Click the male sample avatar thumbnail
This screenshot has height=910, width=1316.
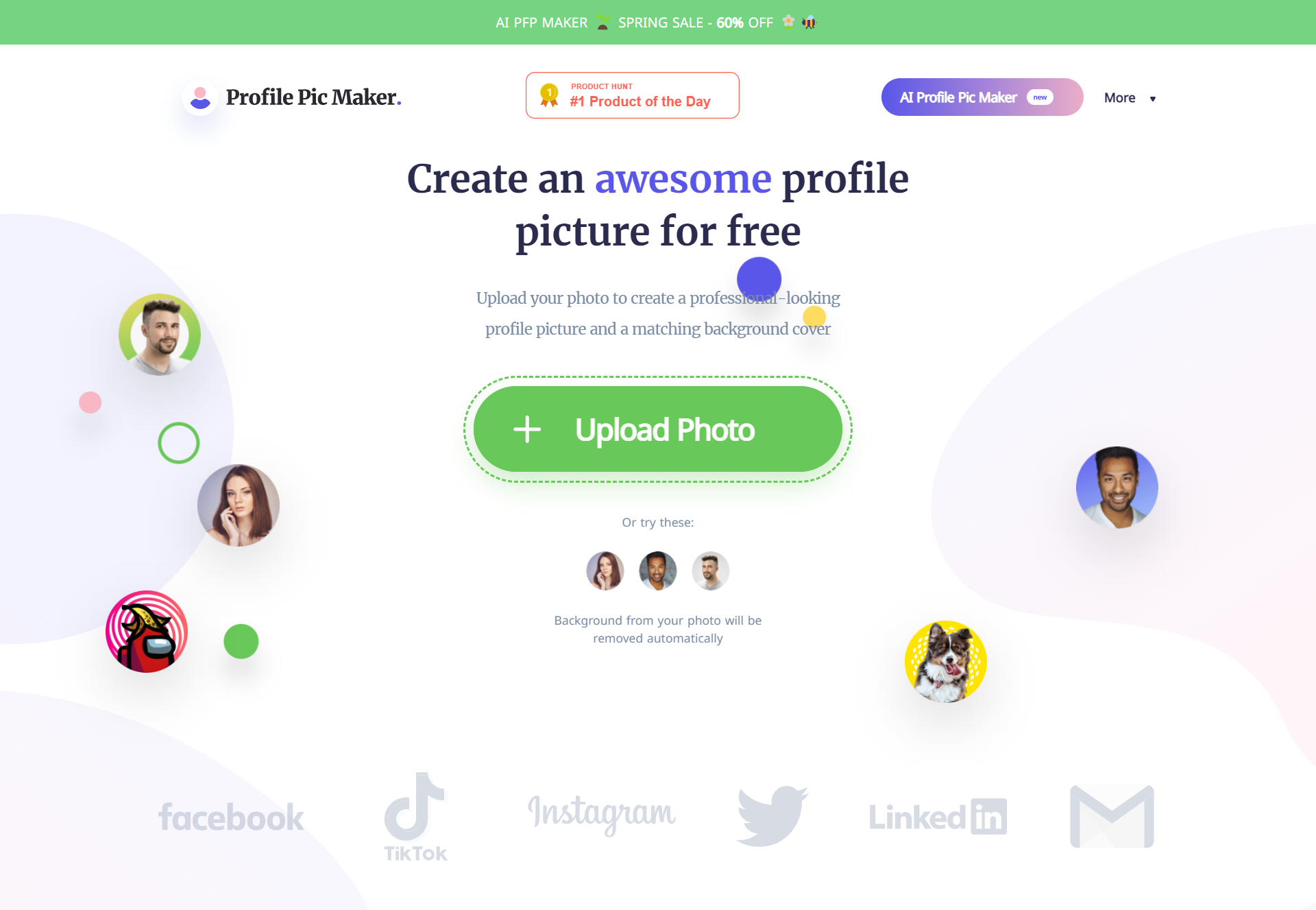pos(657,570)
